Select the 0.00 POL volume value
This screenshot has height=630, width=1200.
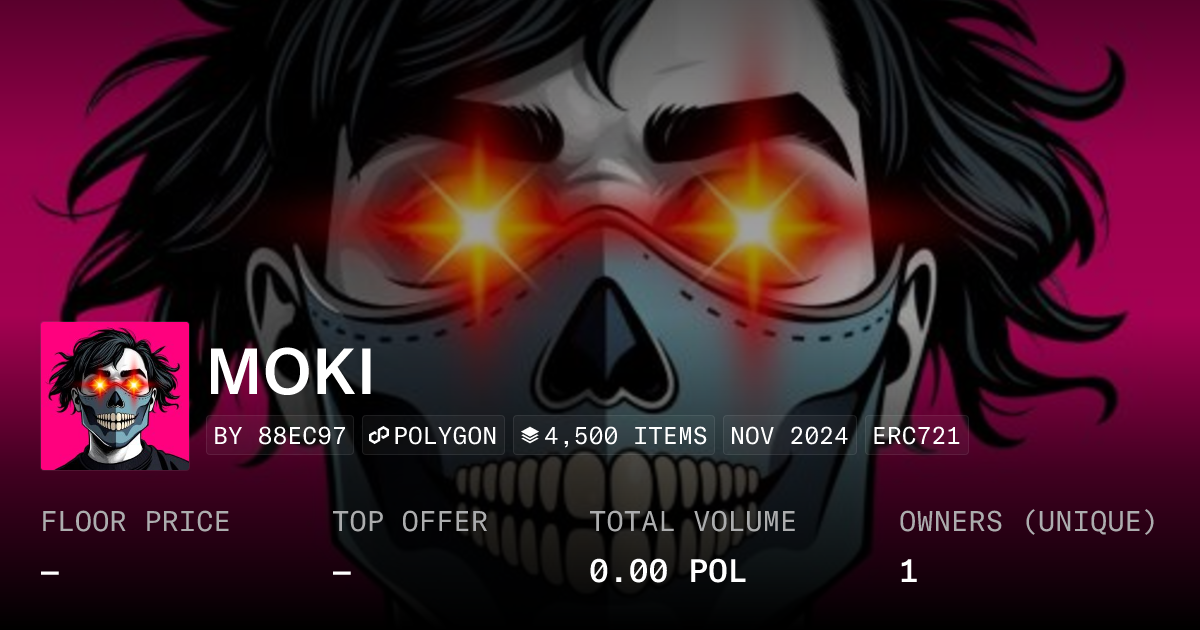[x=668, y=572]
